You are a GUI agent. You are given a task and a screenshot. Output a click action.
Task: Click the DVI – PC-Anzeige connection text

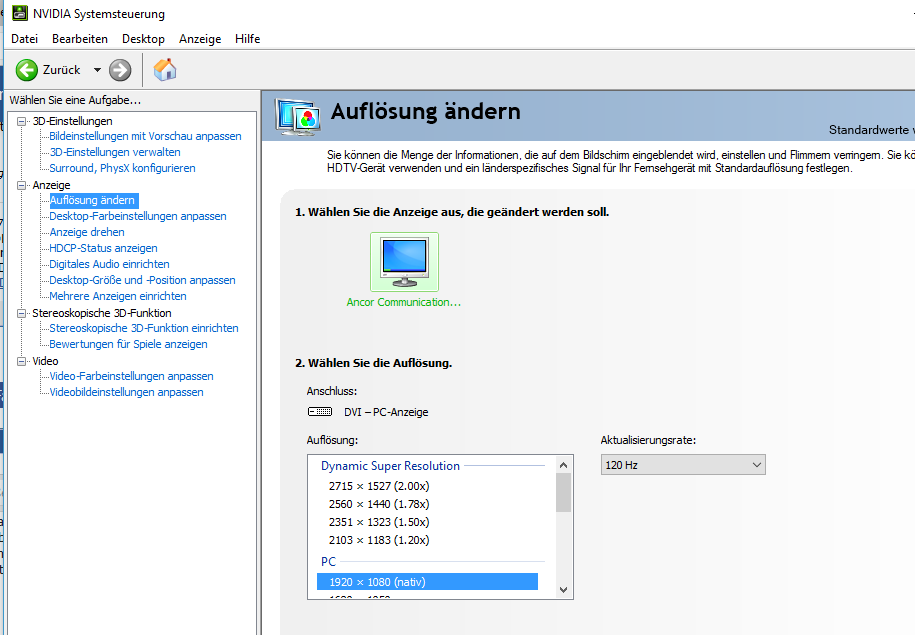point(386,412)
